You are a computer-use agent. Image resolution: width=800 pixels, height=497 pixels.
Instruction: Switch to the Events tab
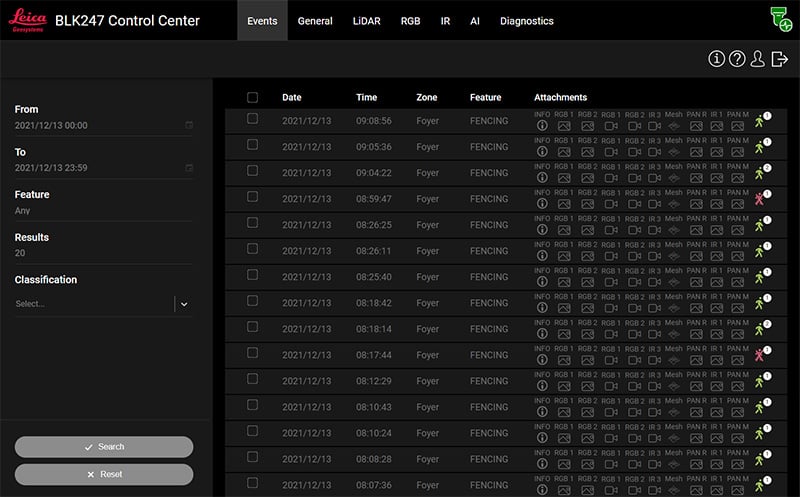[262, 21]
